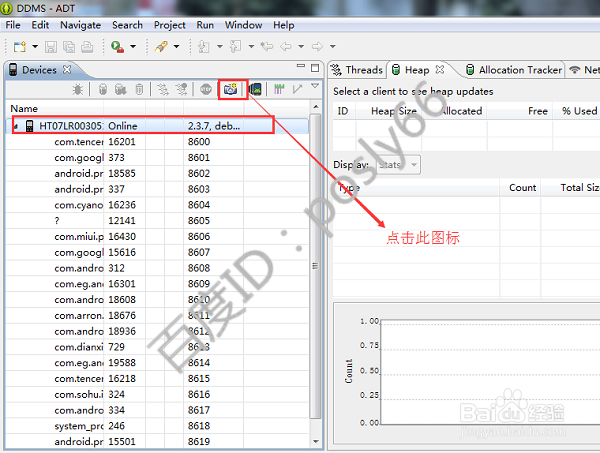Open the Next Annotation dropdown arrow
Viewport: 600px width, 453px height.
click(x=220, y=47)
